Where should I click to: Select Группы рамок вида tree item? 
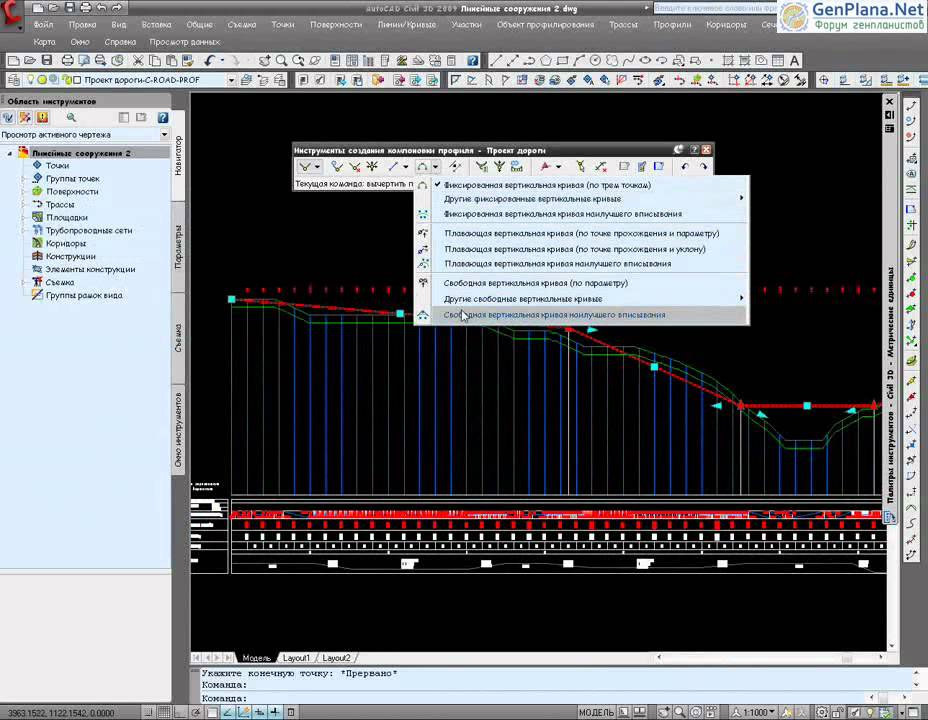click(x=83, y=295)
